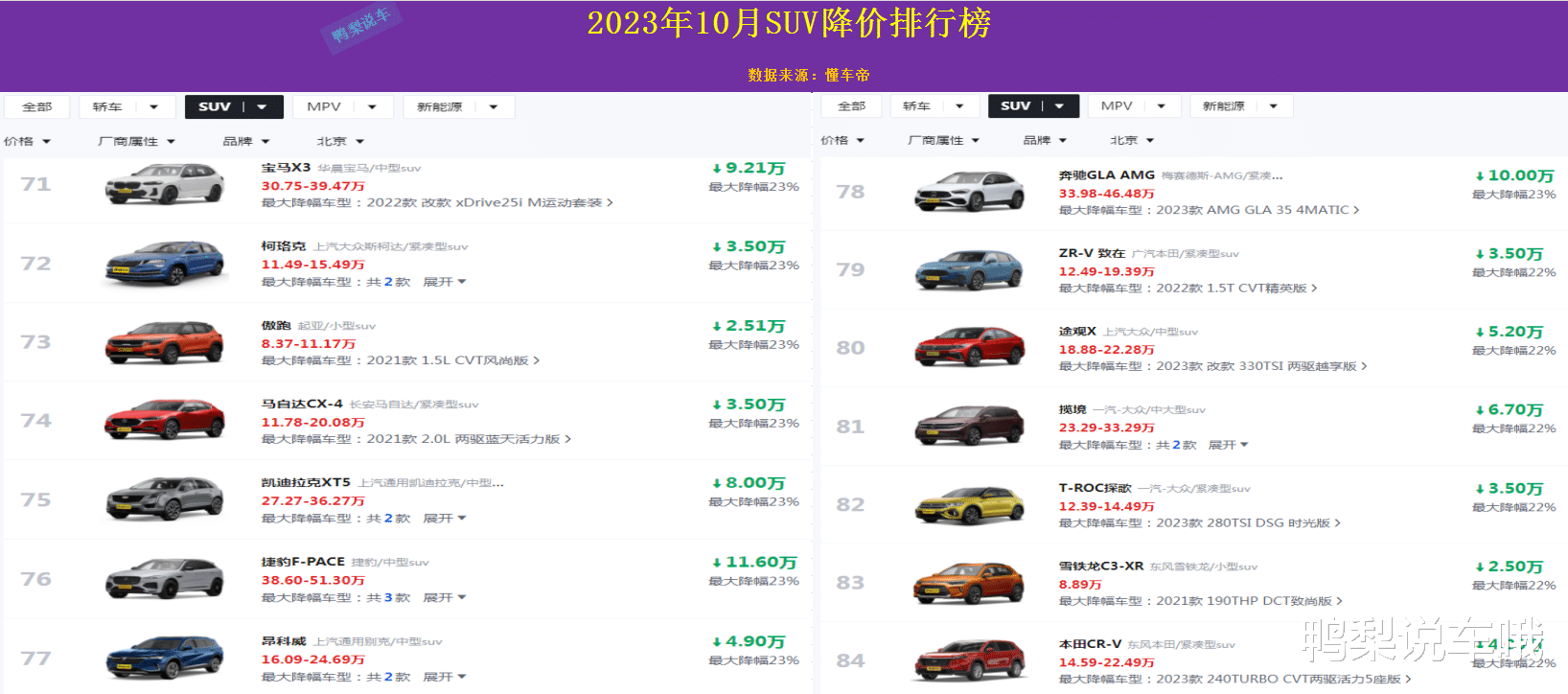Open the 品牌 filter in the left panel
The image size is (1568, 694).
click(246, 141)
